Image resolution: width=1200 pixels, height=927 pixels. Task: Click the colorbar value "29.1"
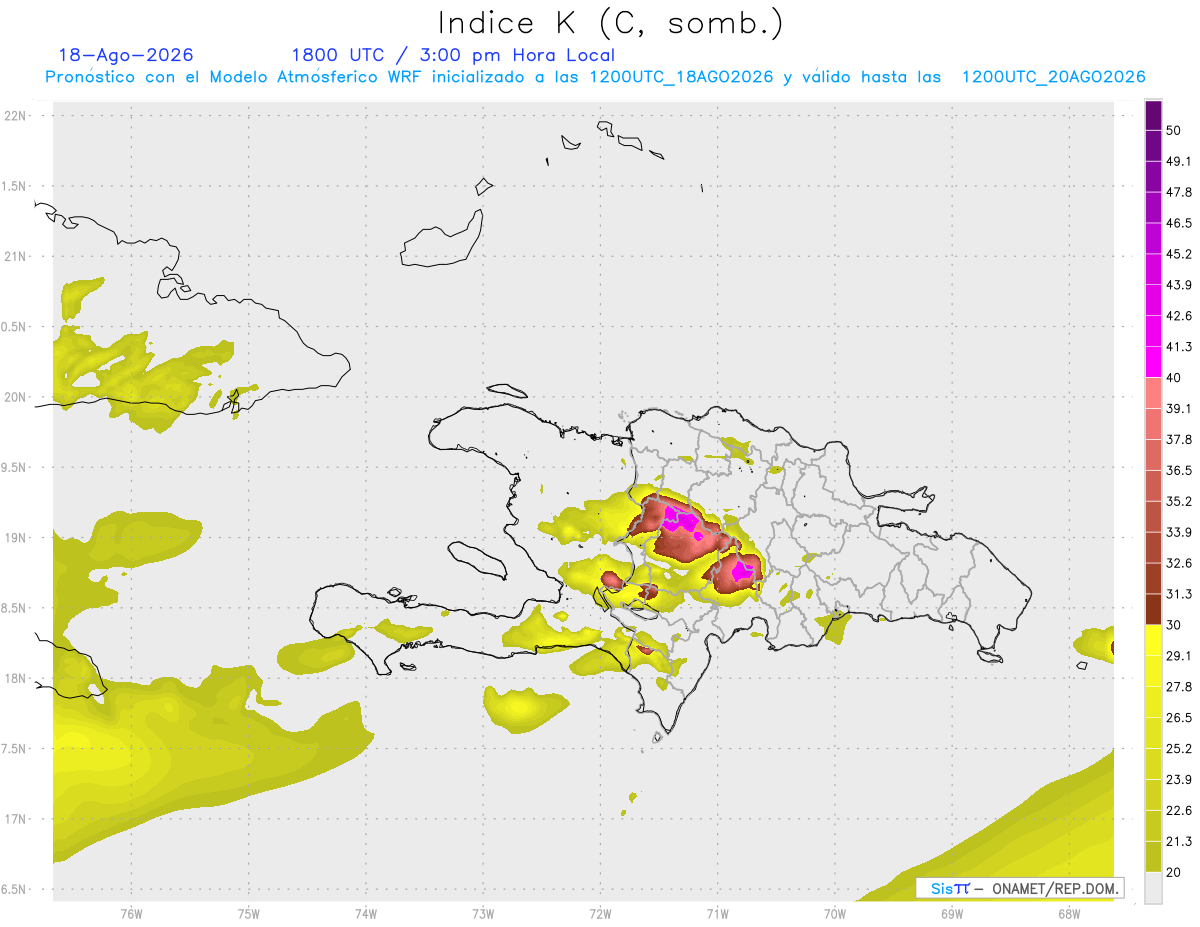point(1179,656)
